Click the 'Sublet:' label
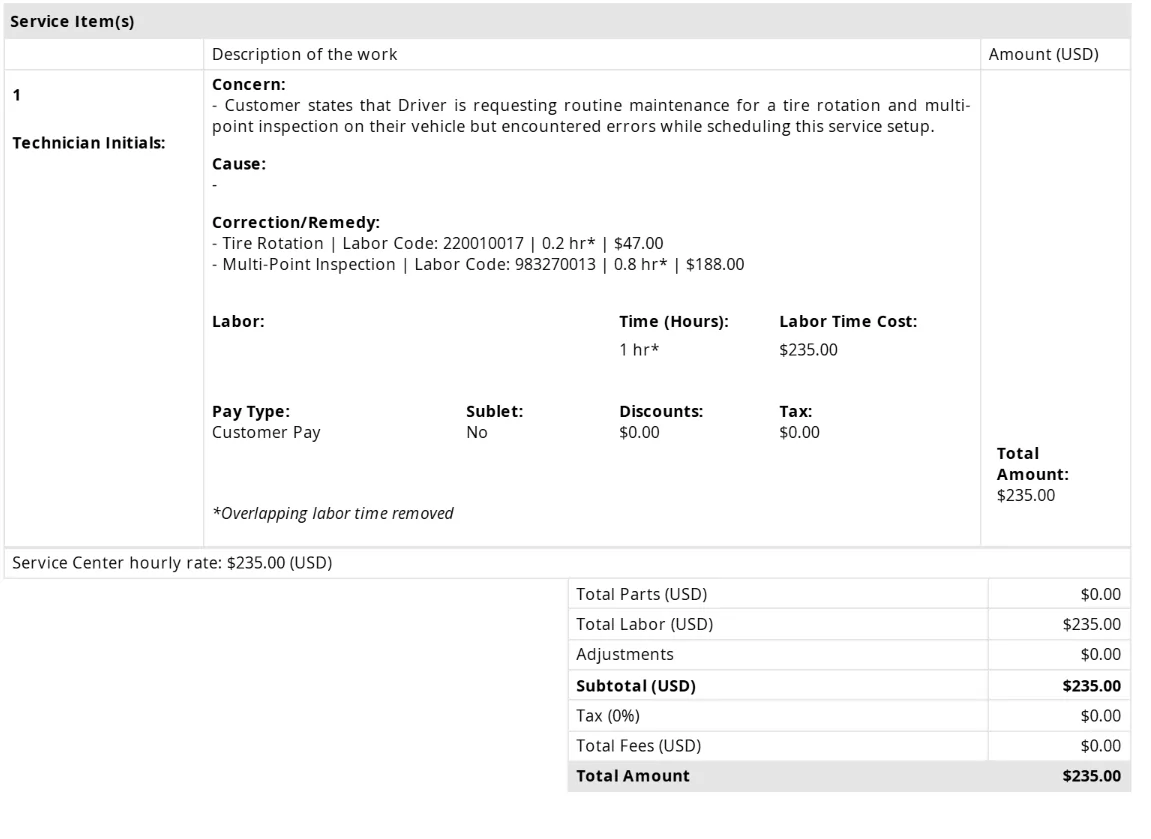 [x=495, y=412]
